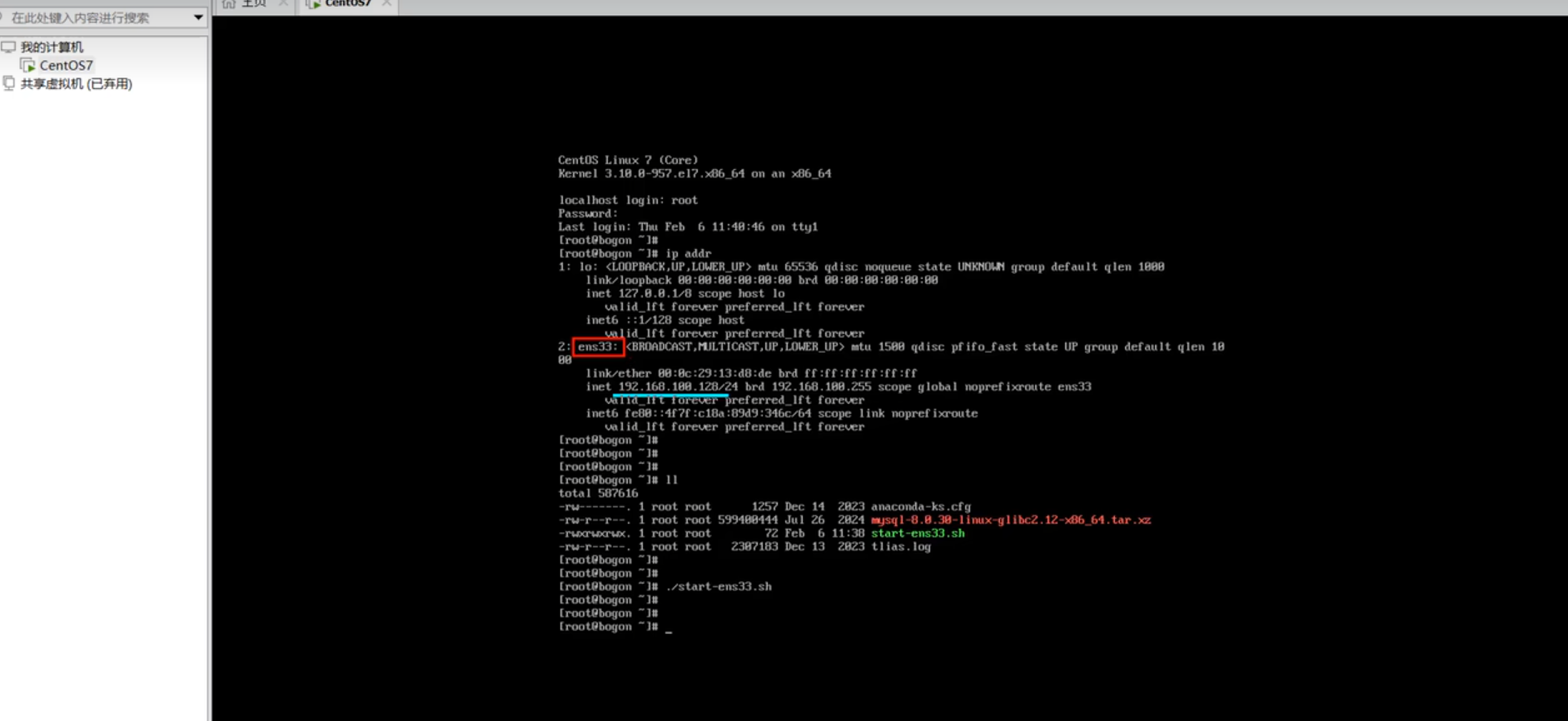Click the anaconda-ks.cfg file name

921,506
